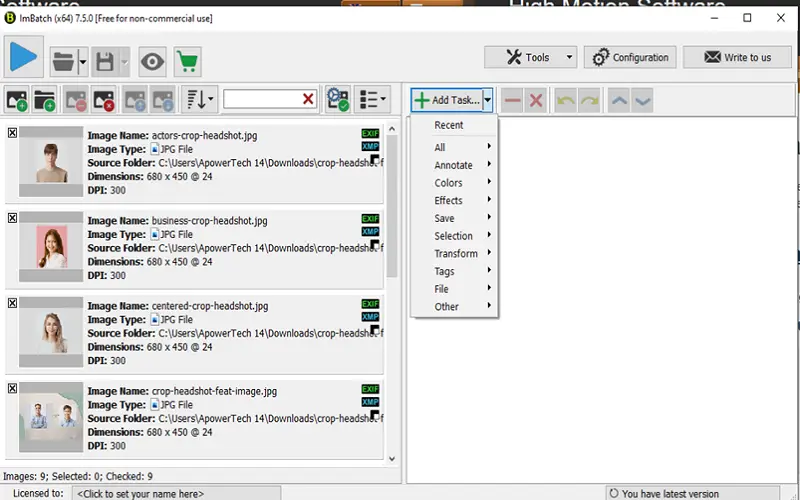Toggle the preview eye icon
This screenshot has height=500, width=800.
pyautogui.click(x=153, y=62)
